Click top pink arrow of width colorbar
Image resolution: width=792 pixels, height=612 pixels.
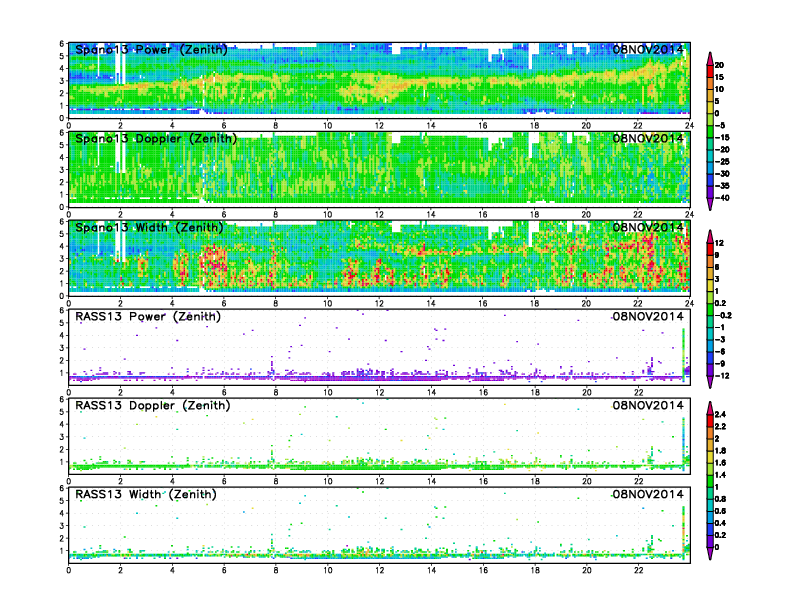(x=710, y=235)
